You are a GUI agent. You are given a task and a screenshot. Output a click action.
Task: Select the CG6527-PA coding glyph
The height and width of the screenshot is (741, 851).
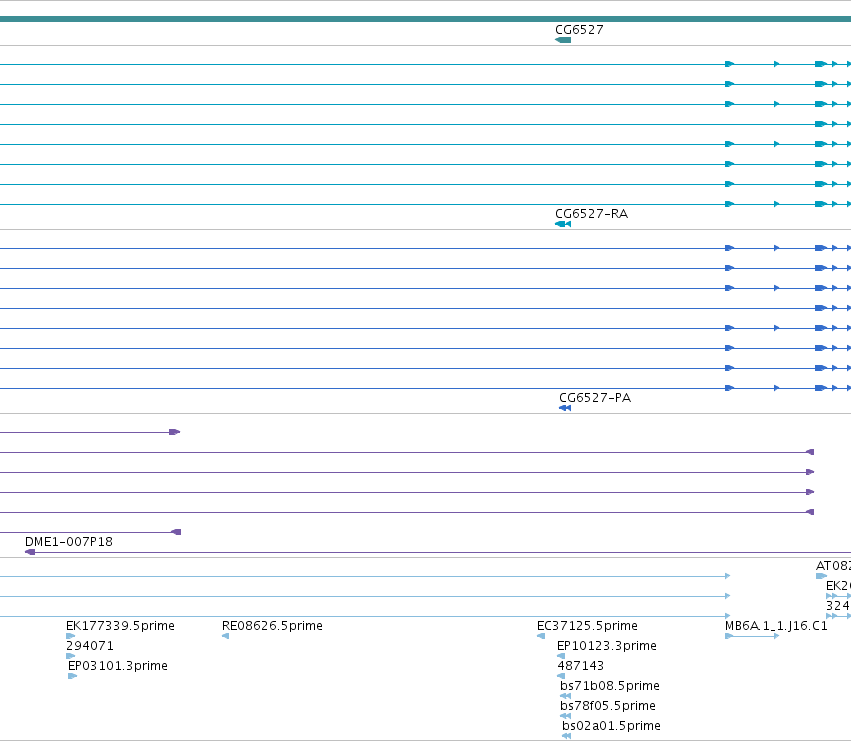click(565, 408)
